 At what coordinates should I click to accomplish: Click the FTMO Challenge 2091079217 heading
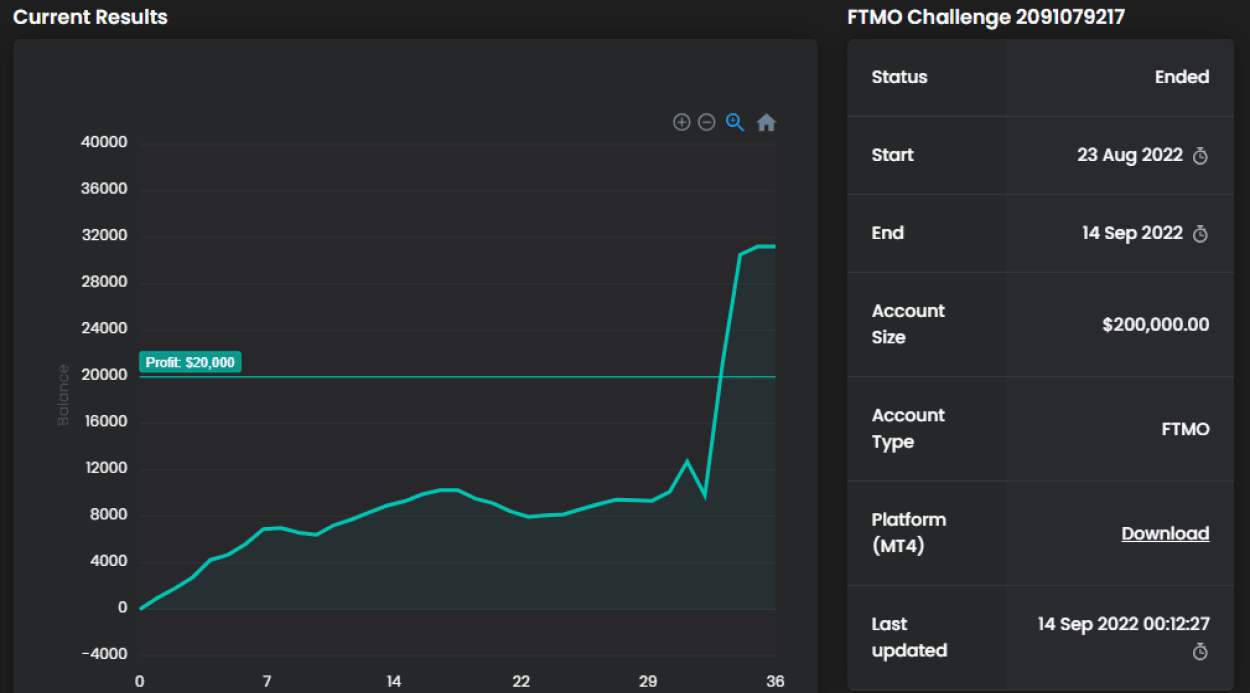(986, 17)
